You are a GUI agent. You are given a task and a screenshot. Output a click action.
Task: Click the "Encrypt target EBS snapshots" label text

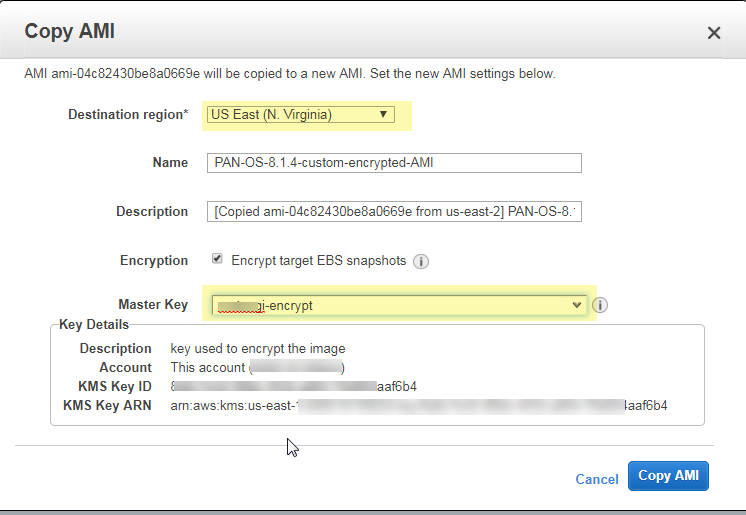click(x=319, y=260)
